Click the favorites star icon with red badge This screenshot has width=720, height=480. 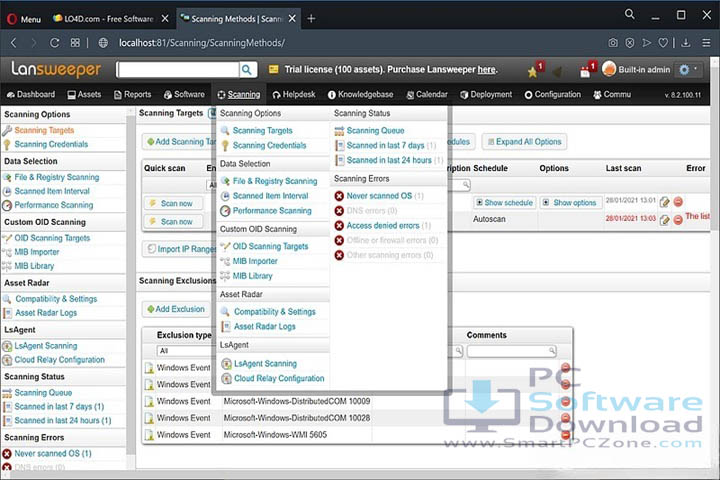point(533,70)
